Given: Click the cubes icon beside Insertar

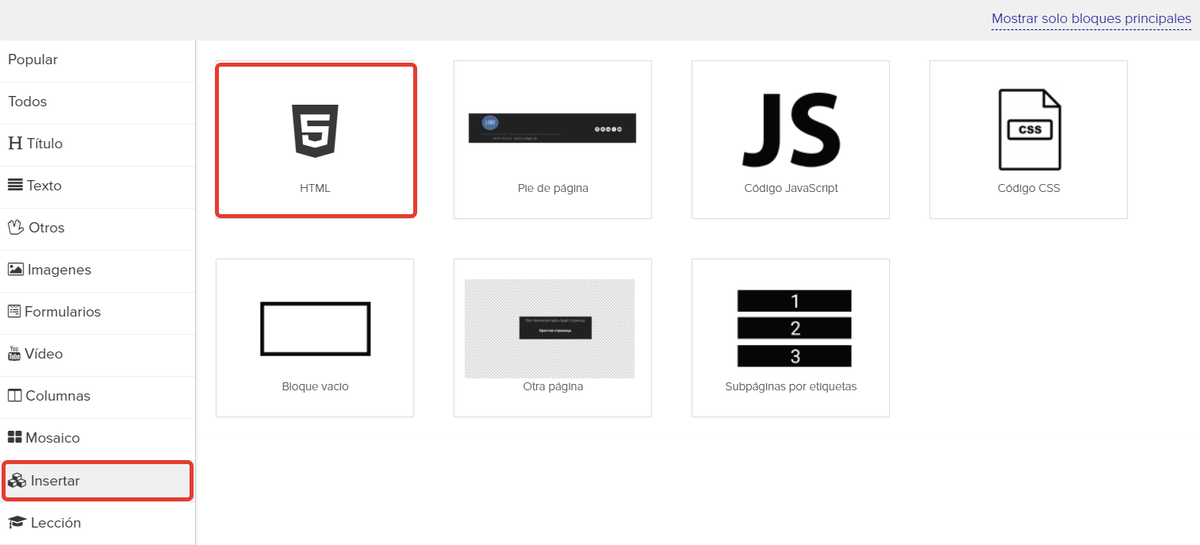Looking at the screenshot, I should pos(17,481).
